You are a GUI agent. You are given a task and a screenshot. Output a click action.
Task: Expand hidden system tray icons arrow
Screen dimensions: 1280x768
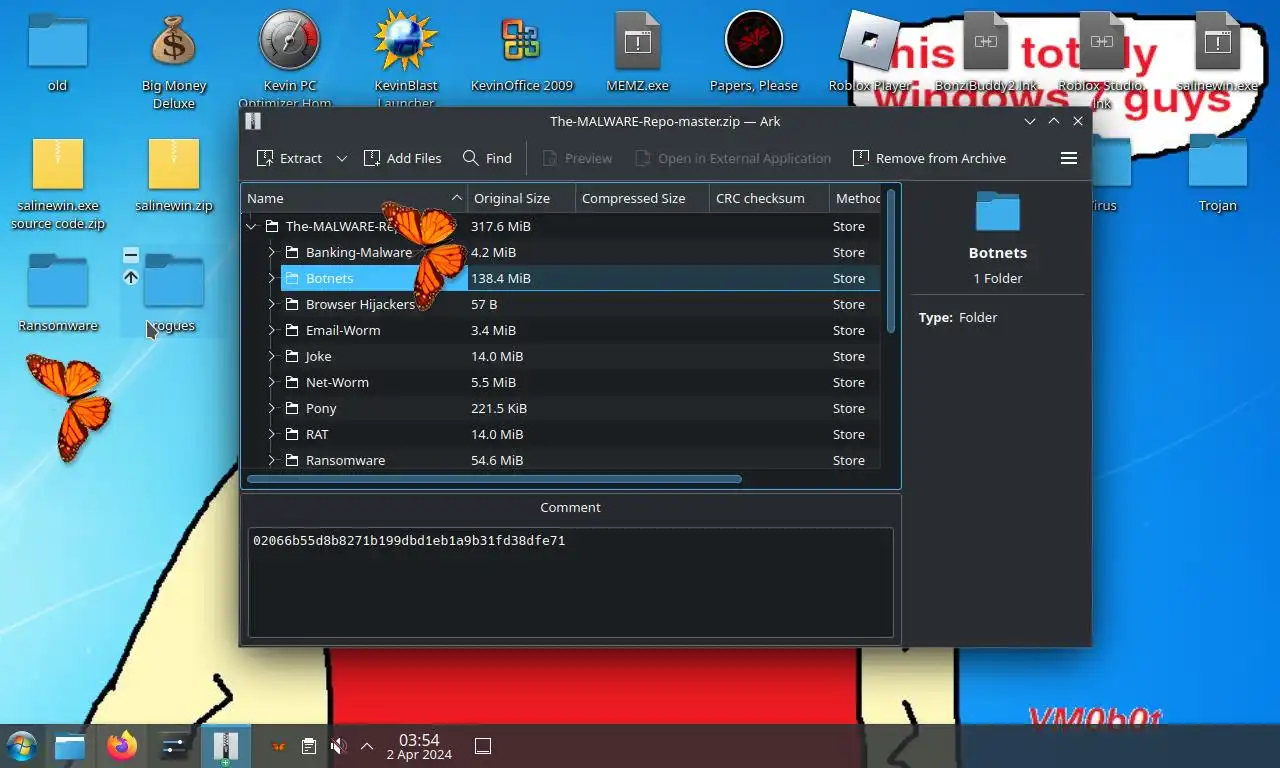pos(367,746)
